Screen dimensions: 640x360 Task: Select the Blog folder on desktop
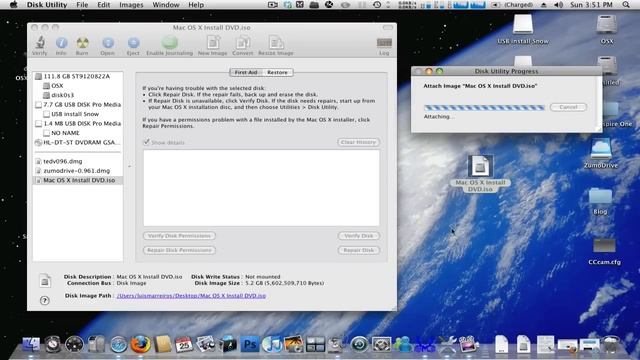coord(600,201)
